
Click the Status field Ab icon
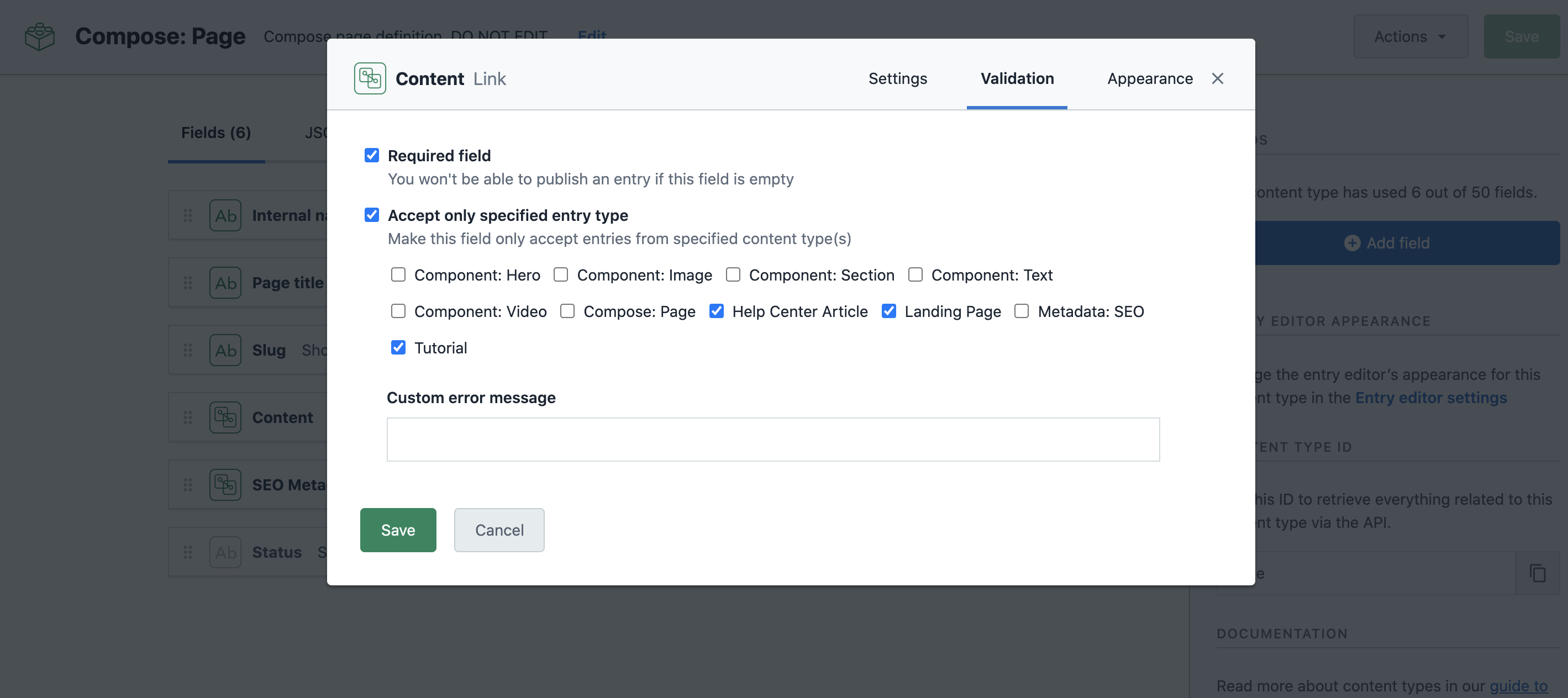[x=225, y=553]
